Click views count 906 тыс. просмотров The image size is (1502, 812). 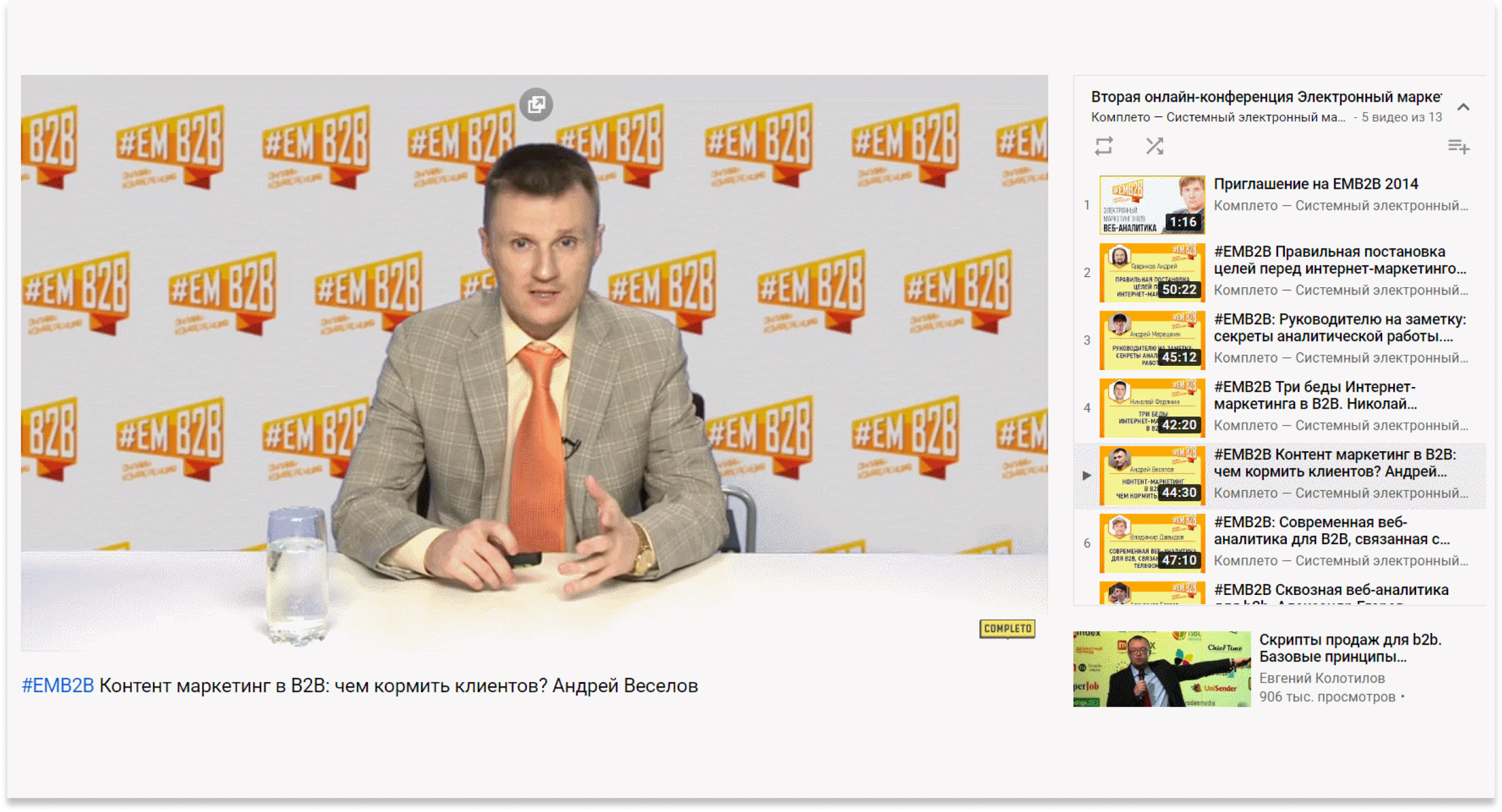pyautogui.click(x=1327, y=697)
